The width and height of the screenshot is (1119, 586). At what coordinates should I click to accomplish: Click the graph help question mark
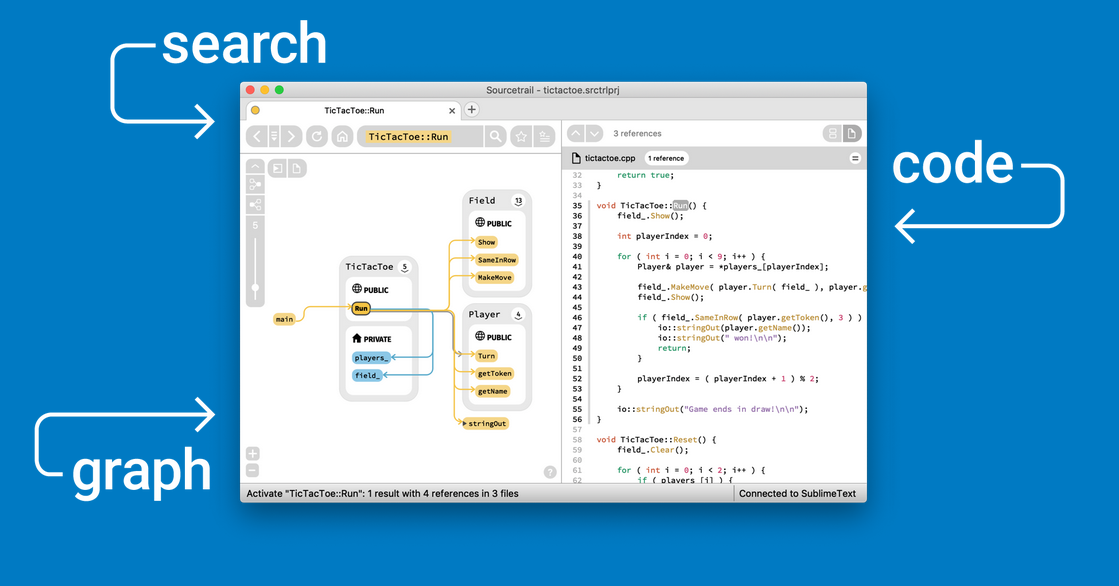click(549, 472)
